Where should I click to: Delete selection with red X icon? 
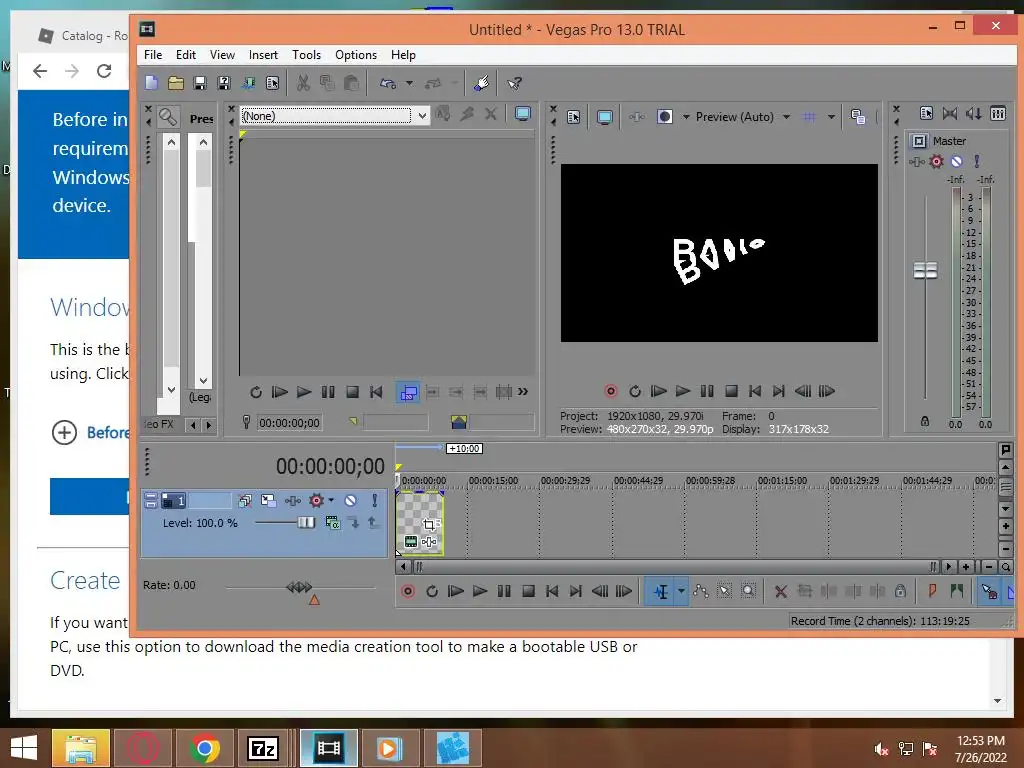point(780,592)
